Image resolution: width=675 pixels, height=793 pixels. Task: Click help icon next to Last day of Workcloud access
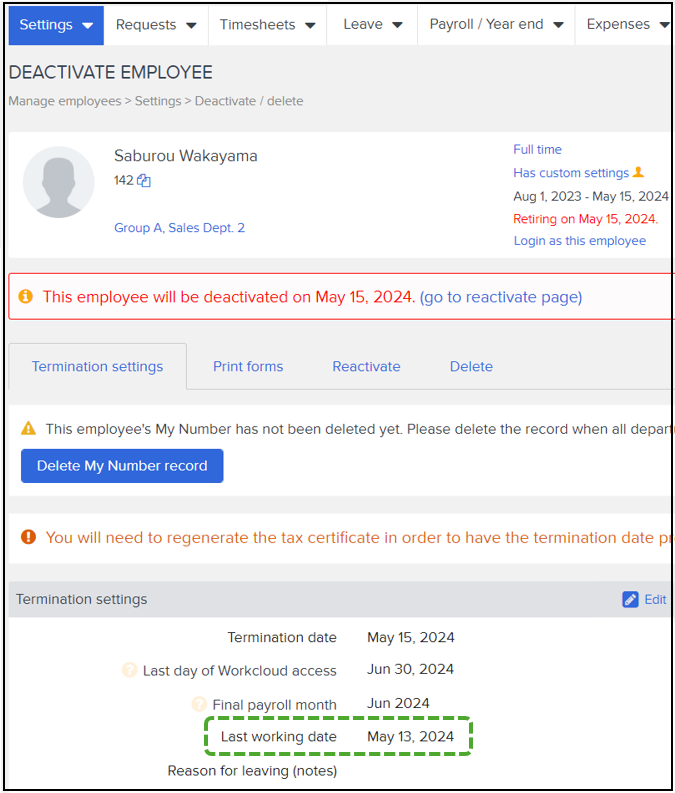click(129, 671)
